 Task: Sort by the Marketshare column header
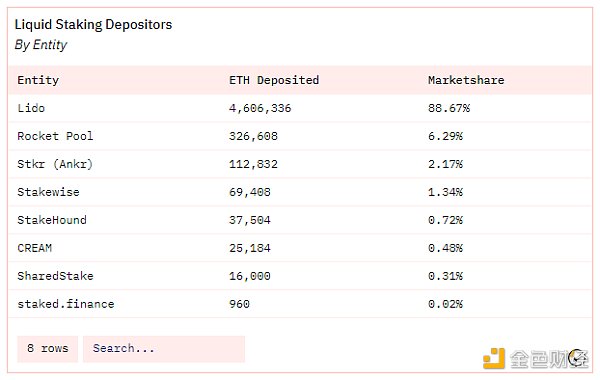[466, 80]
